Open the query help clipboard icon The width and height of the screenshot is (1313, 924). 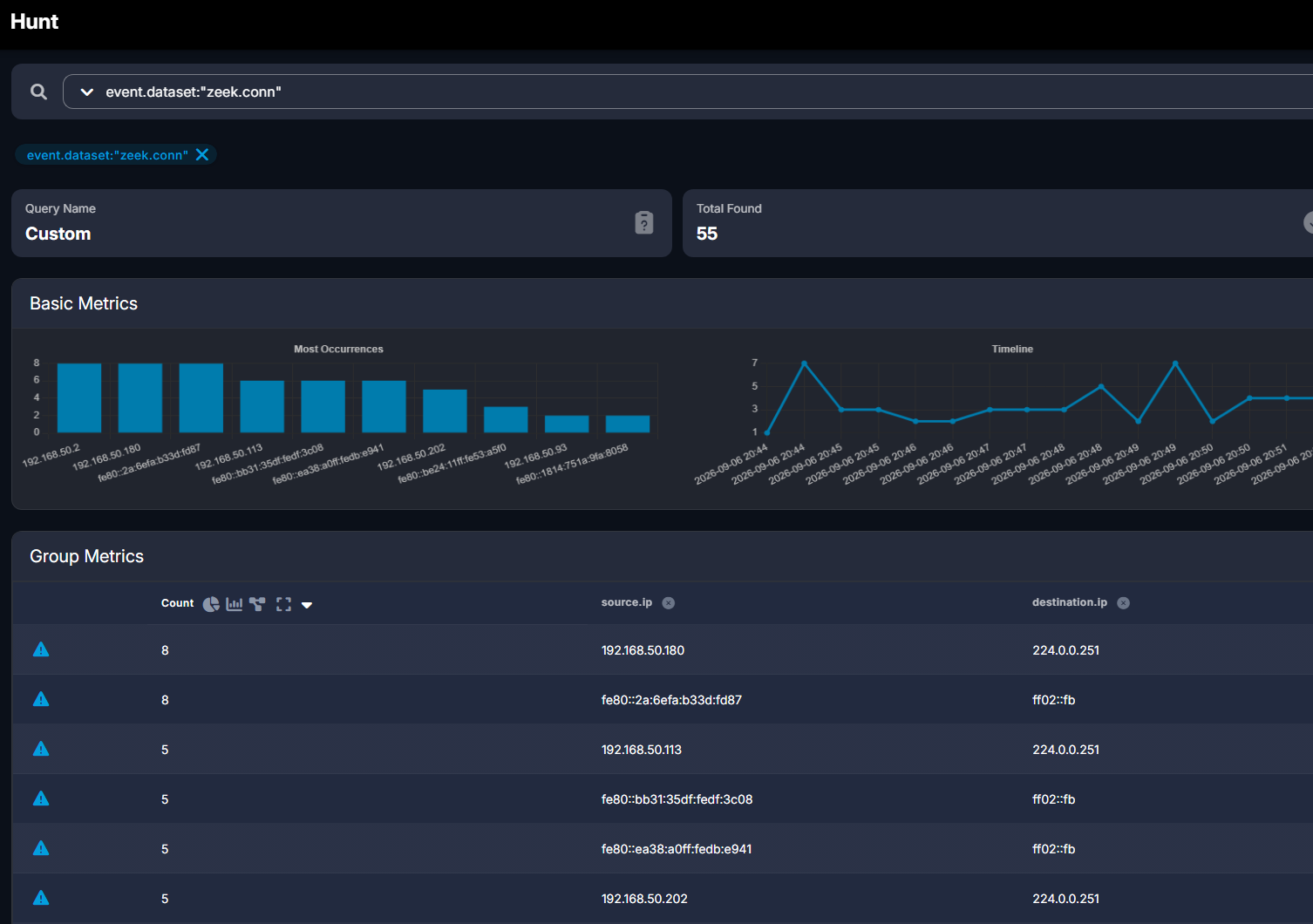(x=644, y=223)
